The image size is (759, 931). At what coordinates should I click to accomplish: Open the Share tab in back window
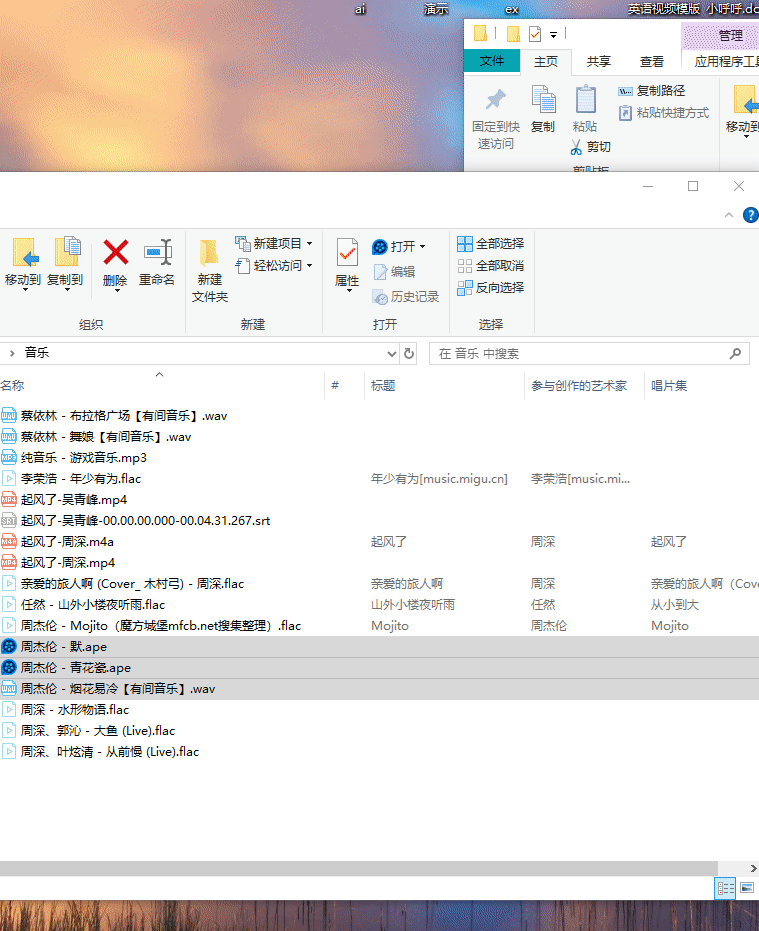click(x=599, y=62)
